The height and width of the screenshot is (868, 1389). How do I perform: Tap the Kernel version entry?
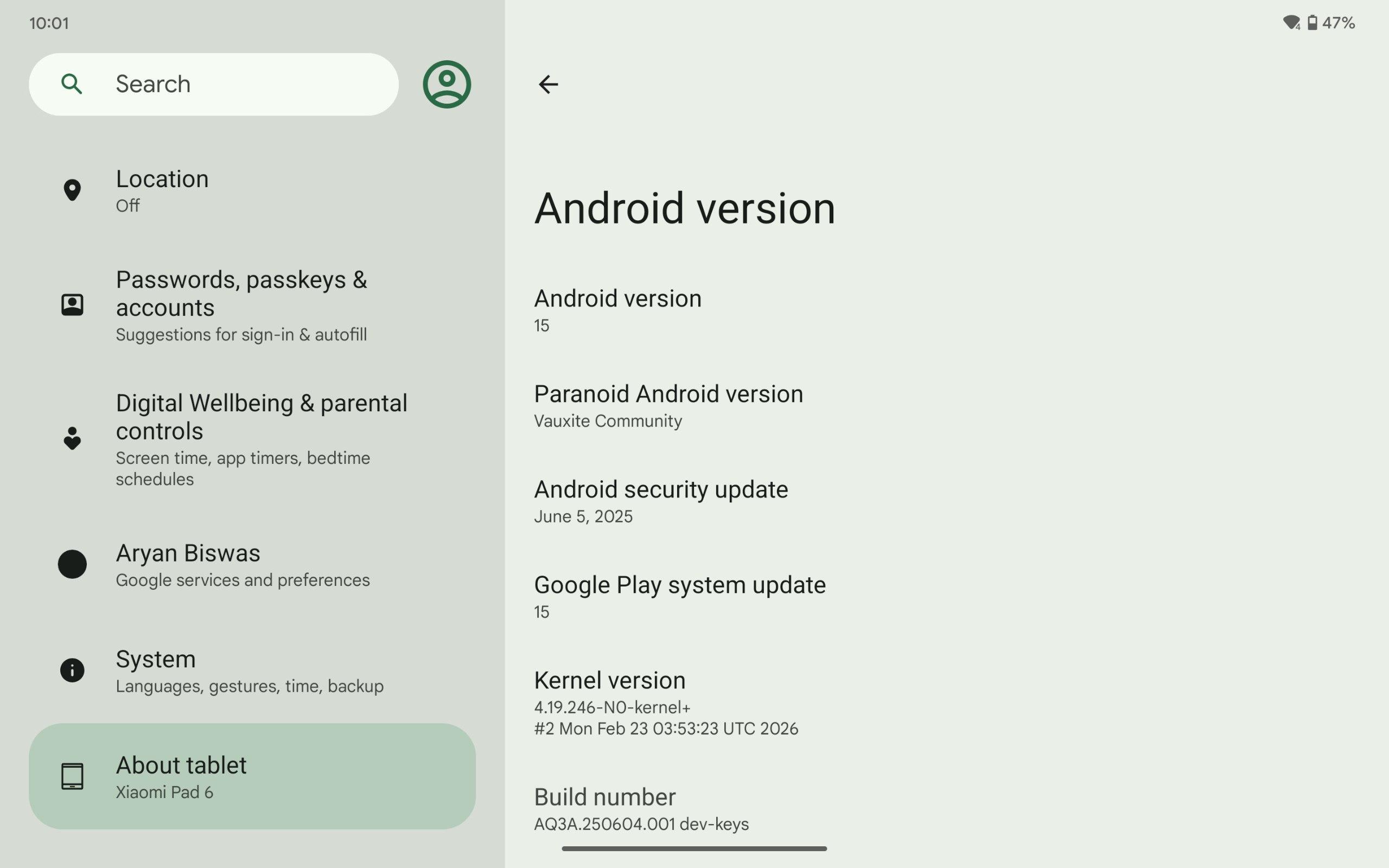[666, 702]
